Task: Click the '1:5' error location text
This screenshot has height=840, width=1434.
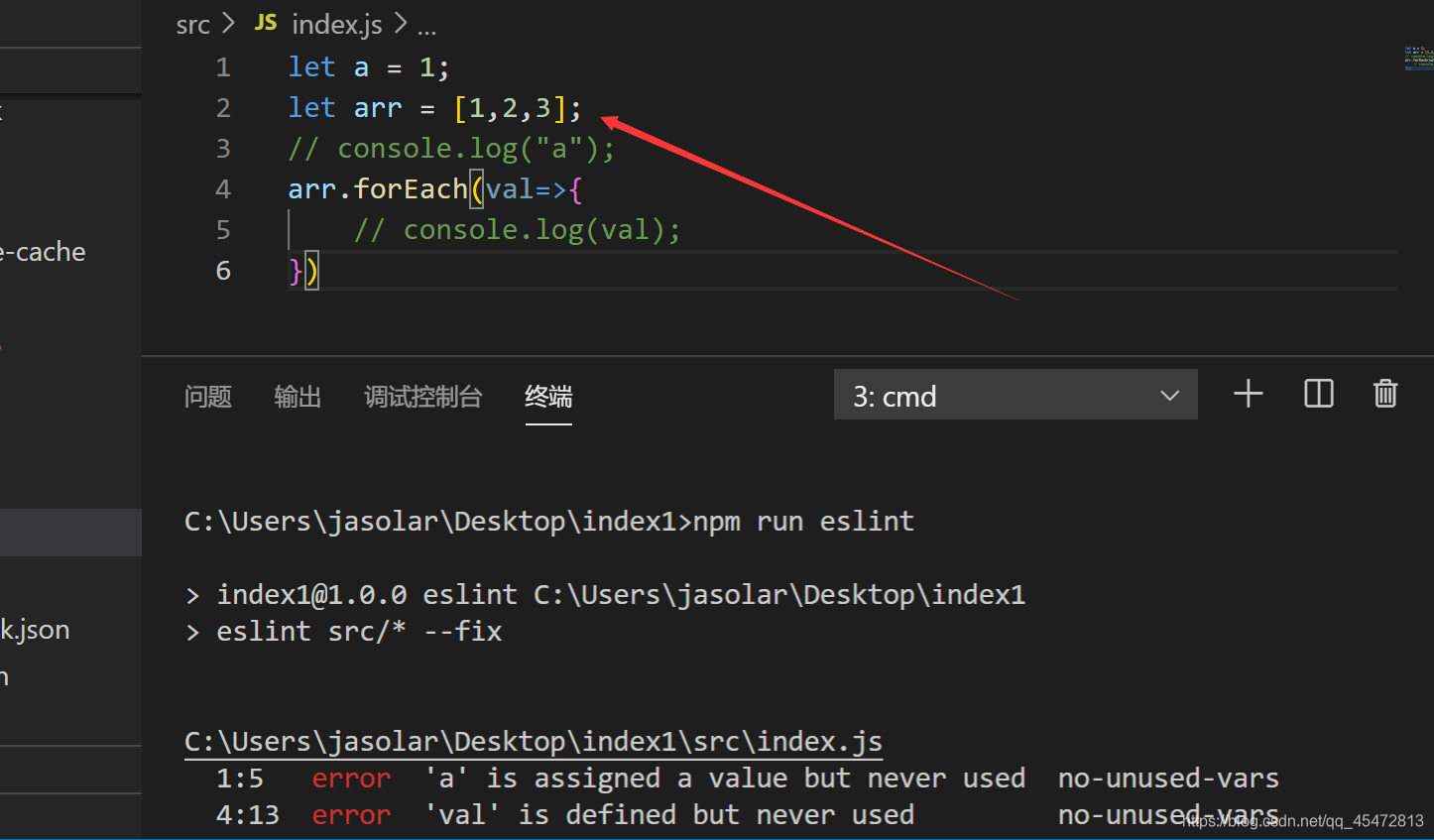Action: tap(240, 779)
